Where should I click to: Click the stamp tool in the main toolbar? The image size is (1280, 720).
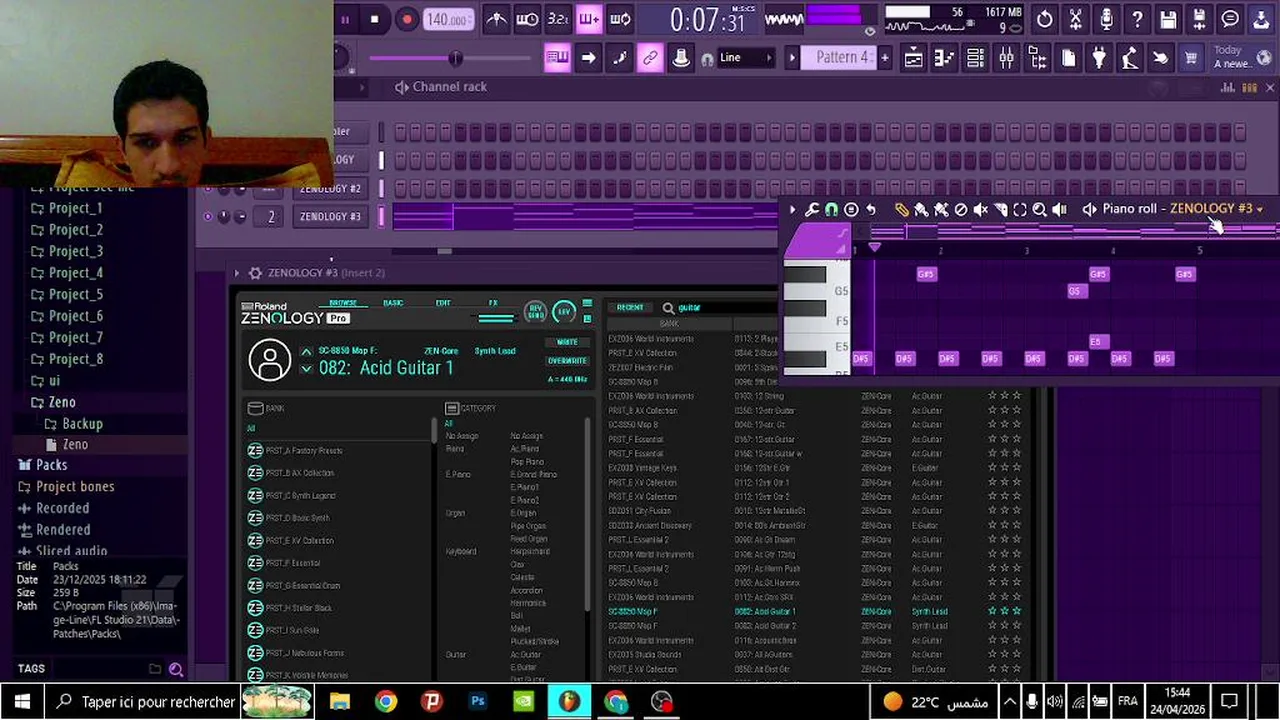pyautogui.click(x=681, y=58)
